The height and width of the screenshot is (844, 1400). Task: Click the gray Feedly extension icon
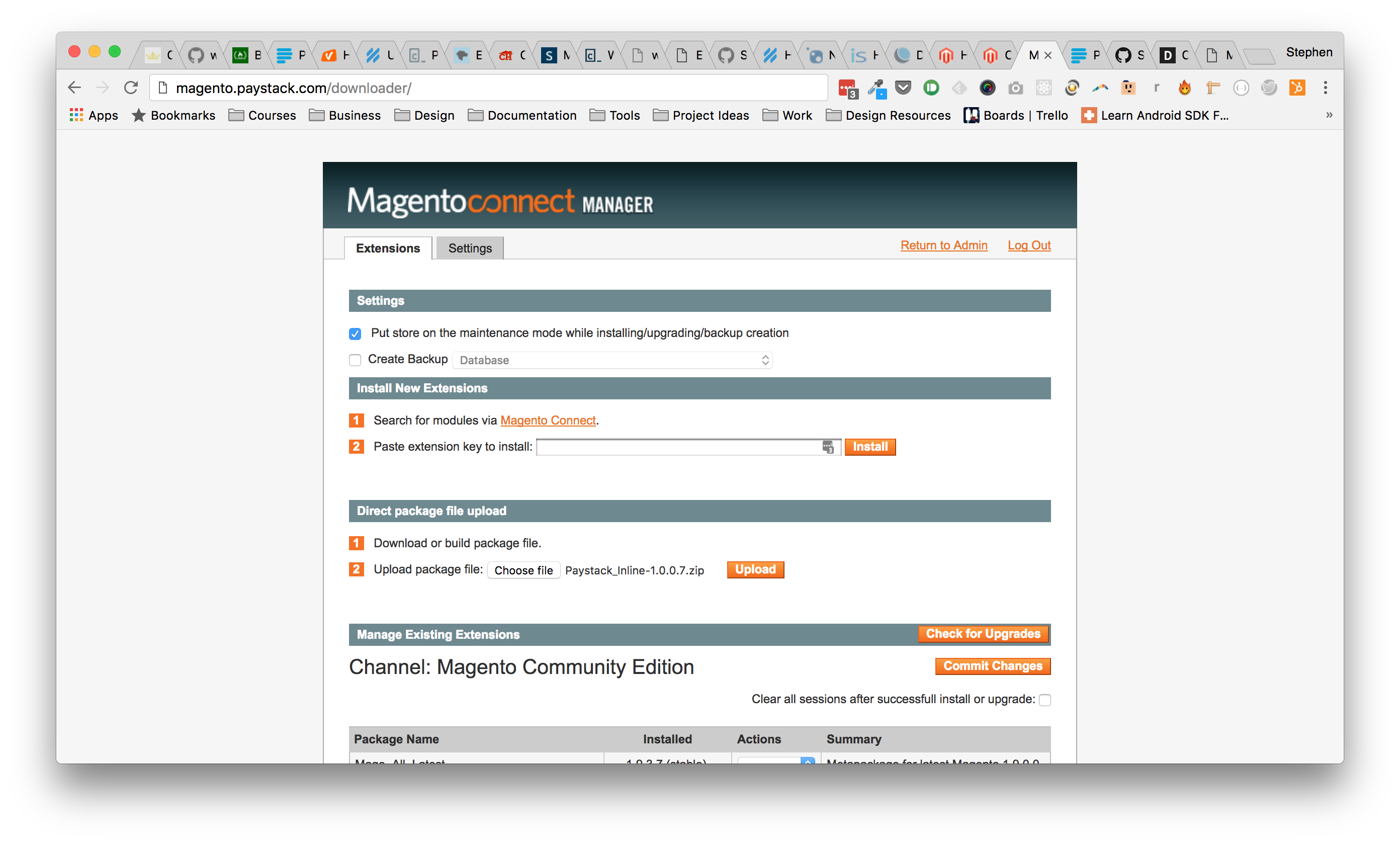(959, 88)
